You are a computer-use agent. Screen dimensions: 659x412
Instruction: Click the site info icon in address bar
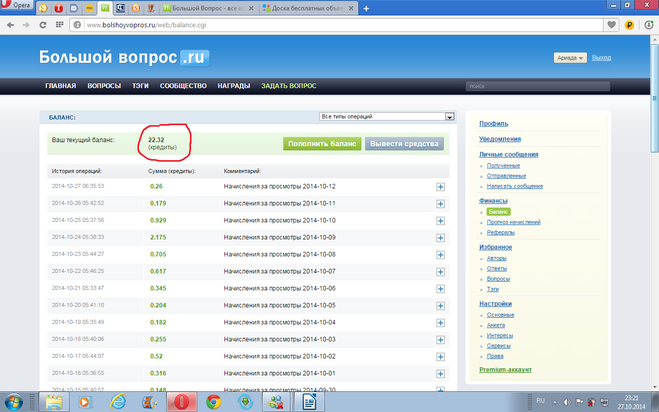77,25
